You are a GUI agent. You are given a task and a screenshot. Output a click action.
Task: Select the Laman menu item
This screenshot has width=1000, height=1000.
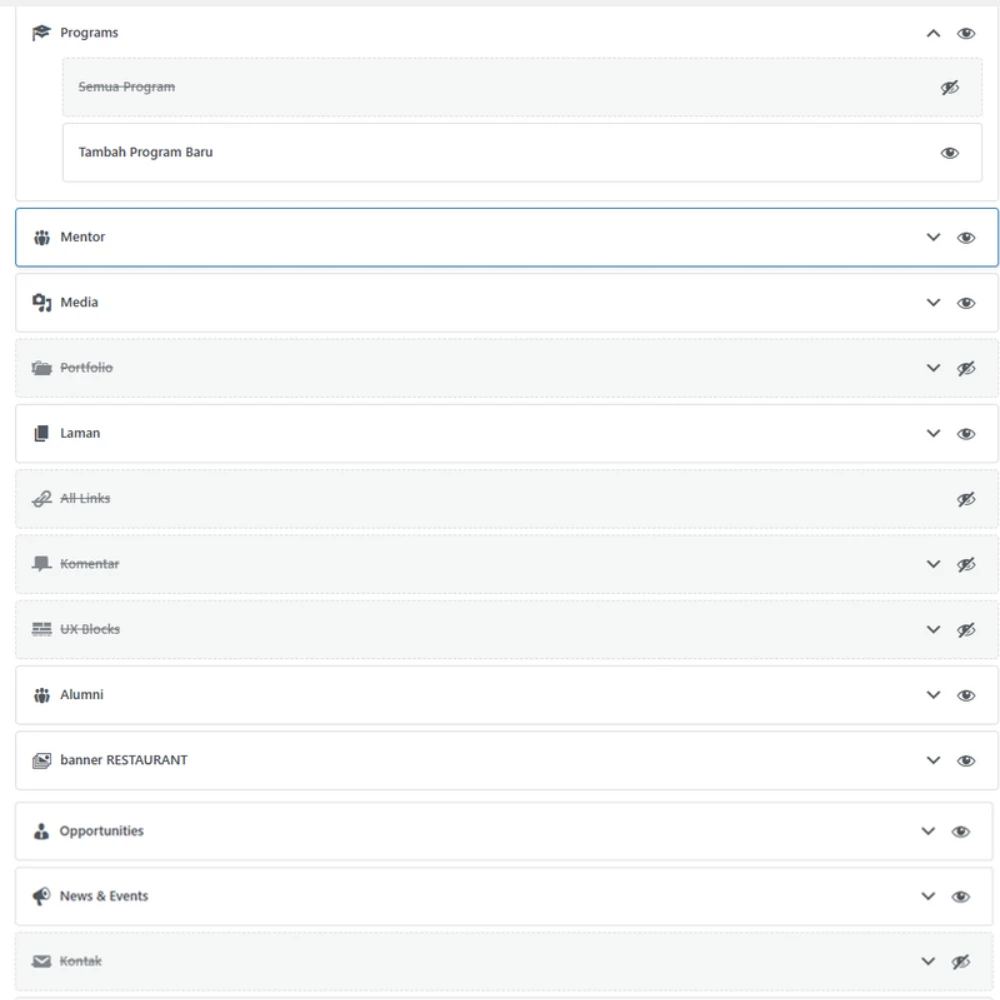(80, 434)
